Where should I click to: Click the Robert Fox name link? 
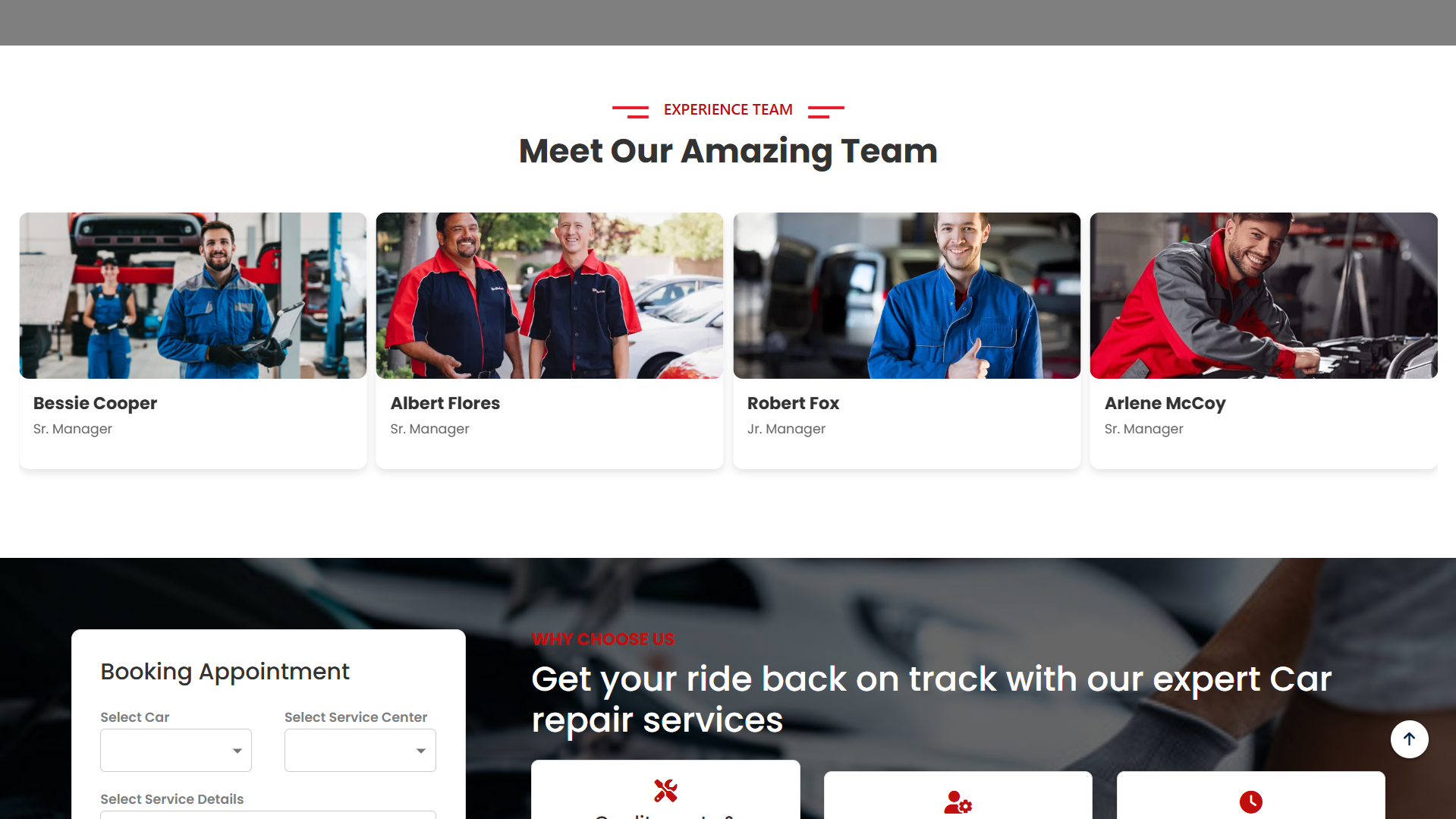click(x=793, y=403)
